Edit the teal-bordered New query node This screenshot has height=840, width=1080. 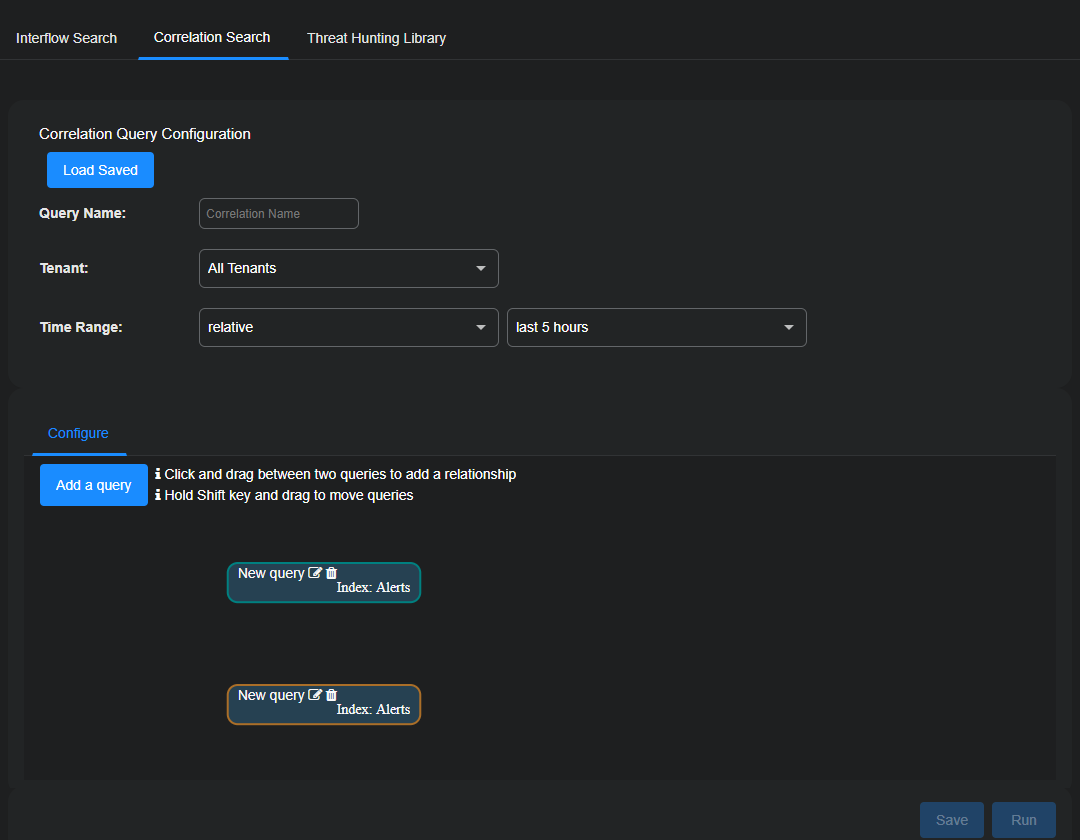point(315,573)
